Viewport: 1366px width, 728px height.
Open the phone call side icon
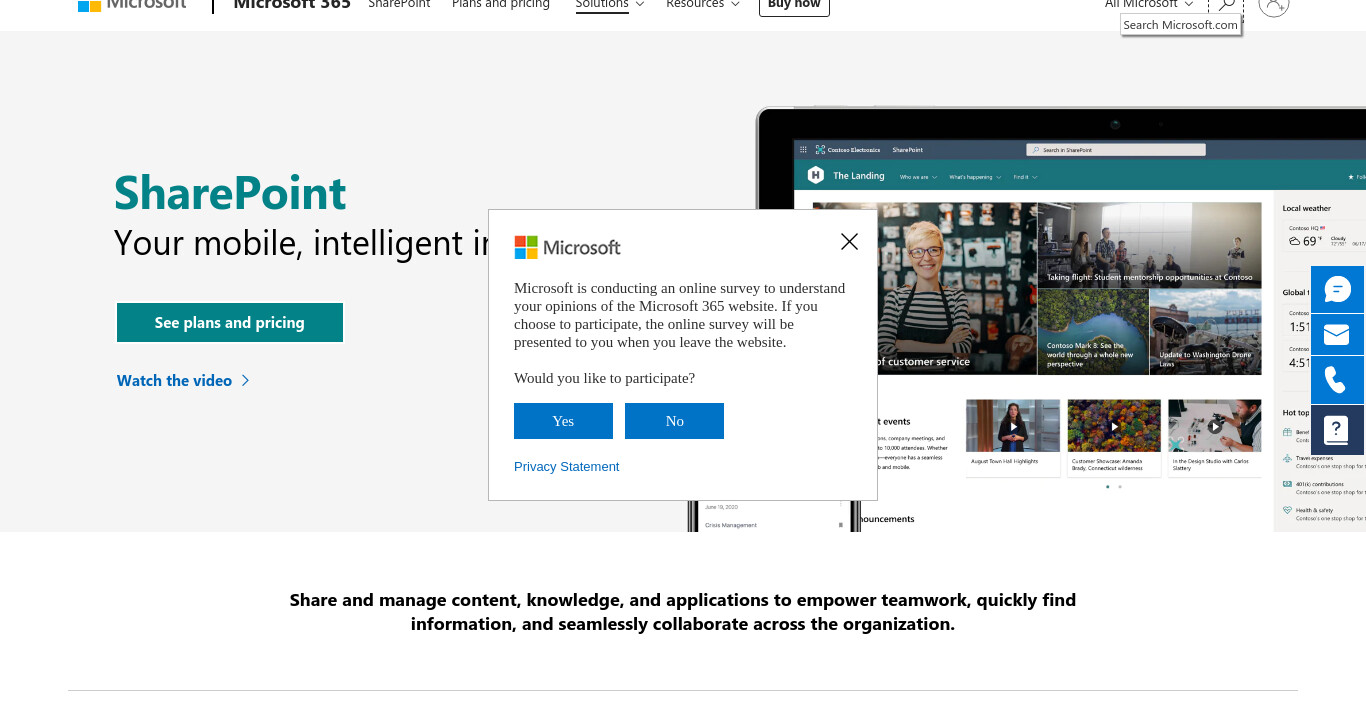point(1337,380)
